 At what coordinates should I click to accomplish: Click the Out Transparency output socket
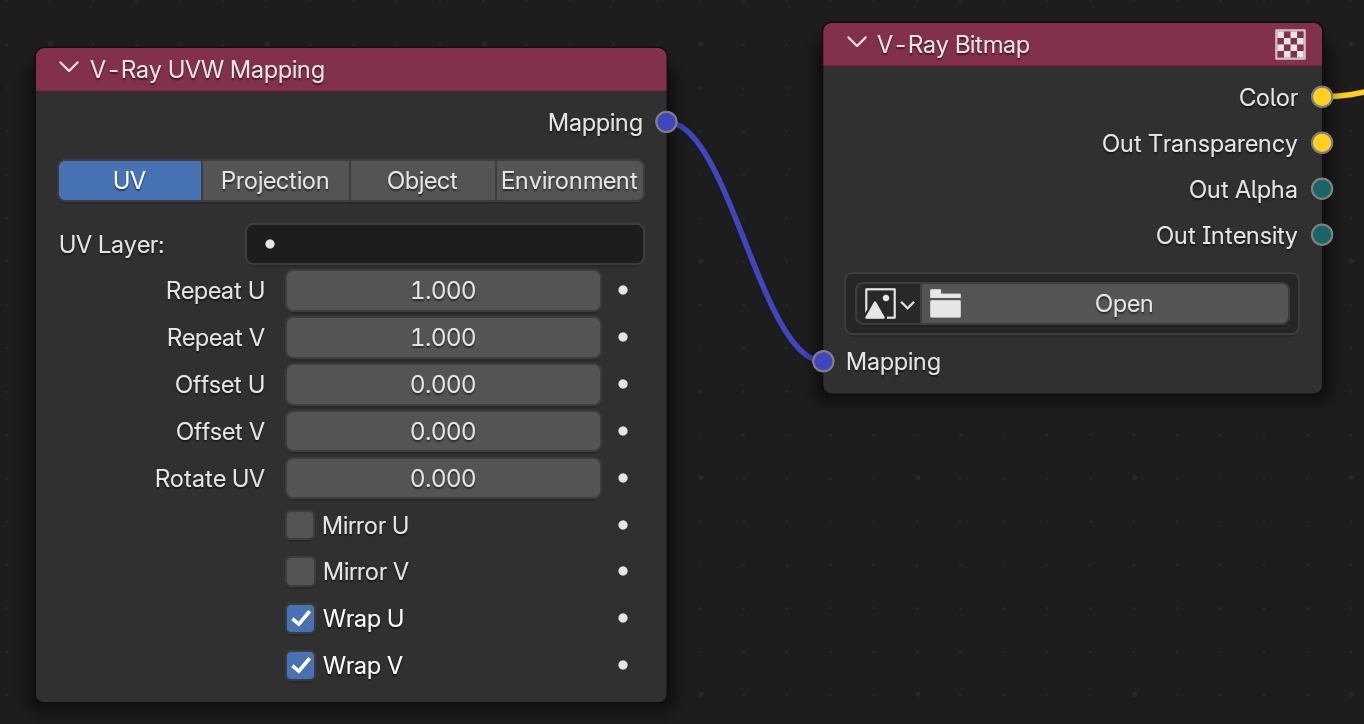(x=1322, y=143)
